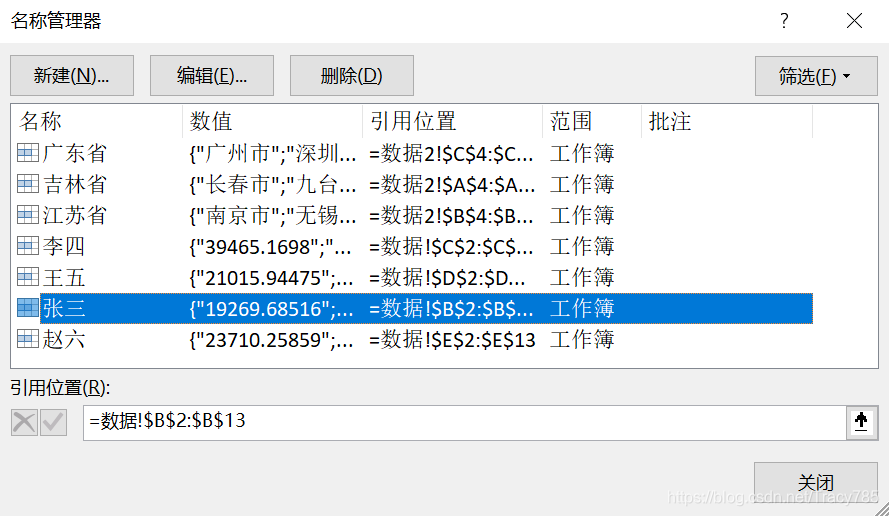The width and height of the screenshot is (889, 516).
Task: Open the 编辑(E)... dialog button
Action: (x=212, y=75)
